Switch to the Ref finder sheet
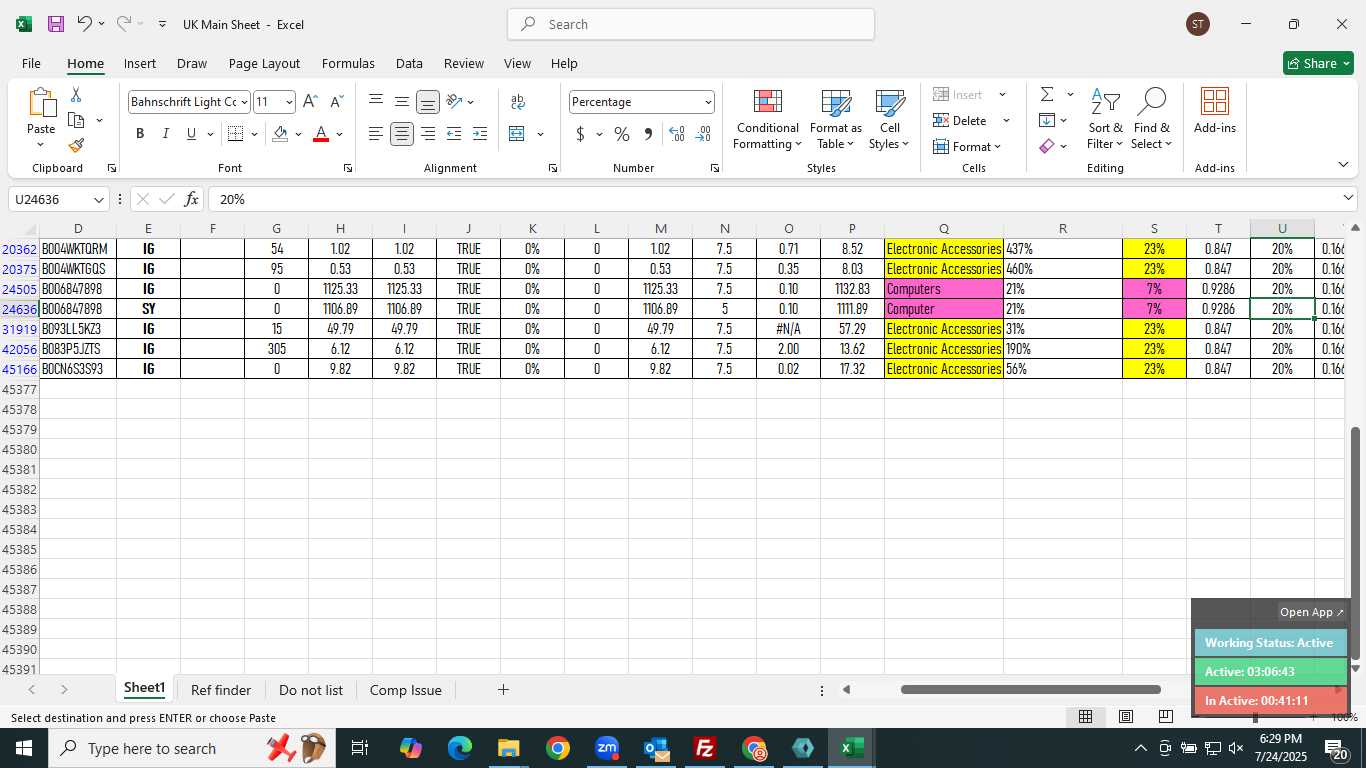 point(221,690)
